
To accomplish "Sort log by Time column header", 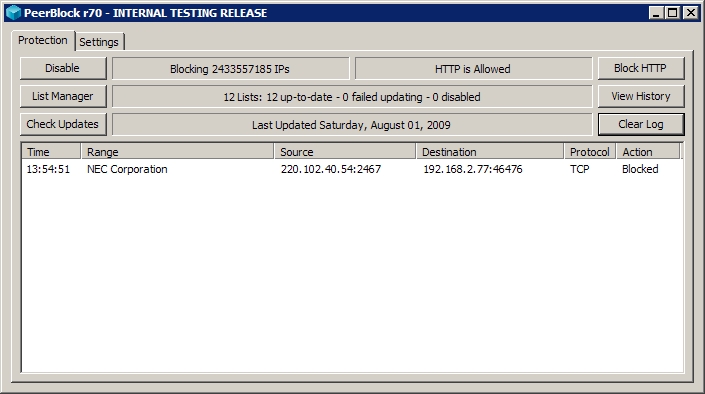I will (x=51, y=152).
